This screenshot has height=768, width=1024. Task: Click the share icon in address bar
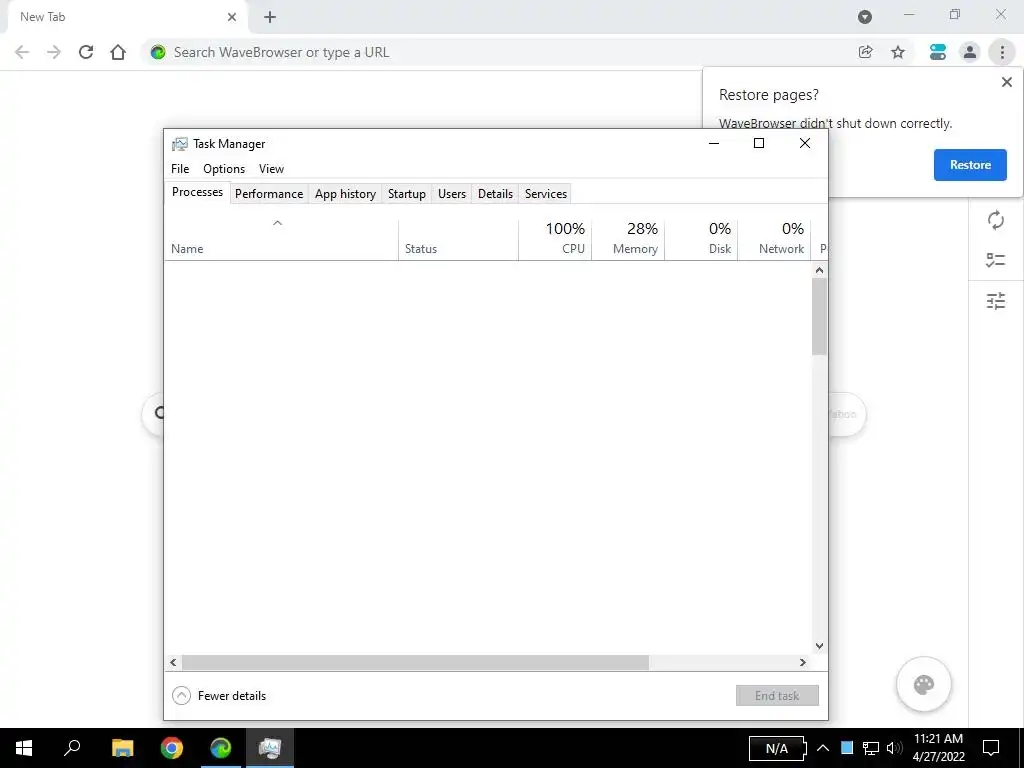coord(865,52)
